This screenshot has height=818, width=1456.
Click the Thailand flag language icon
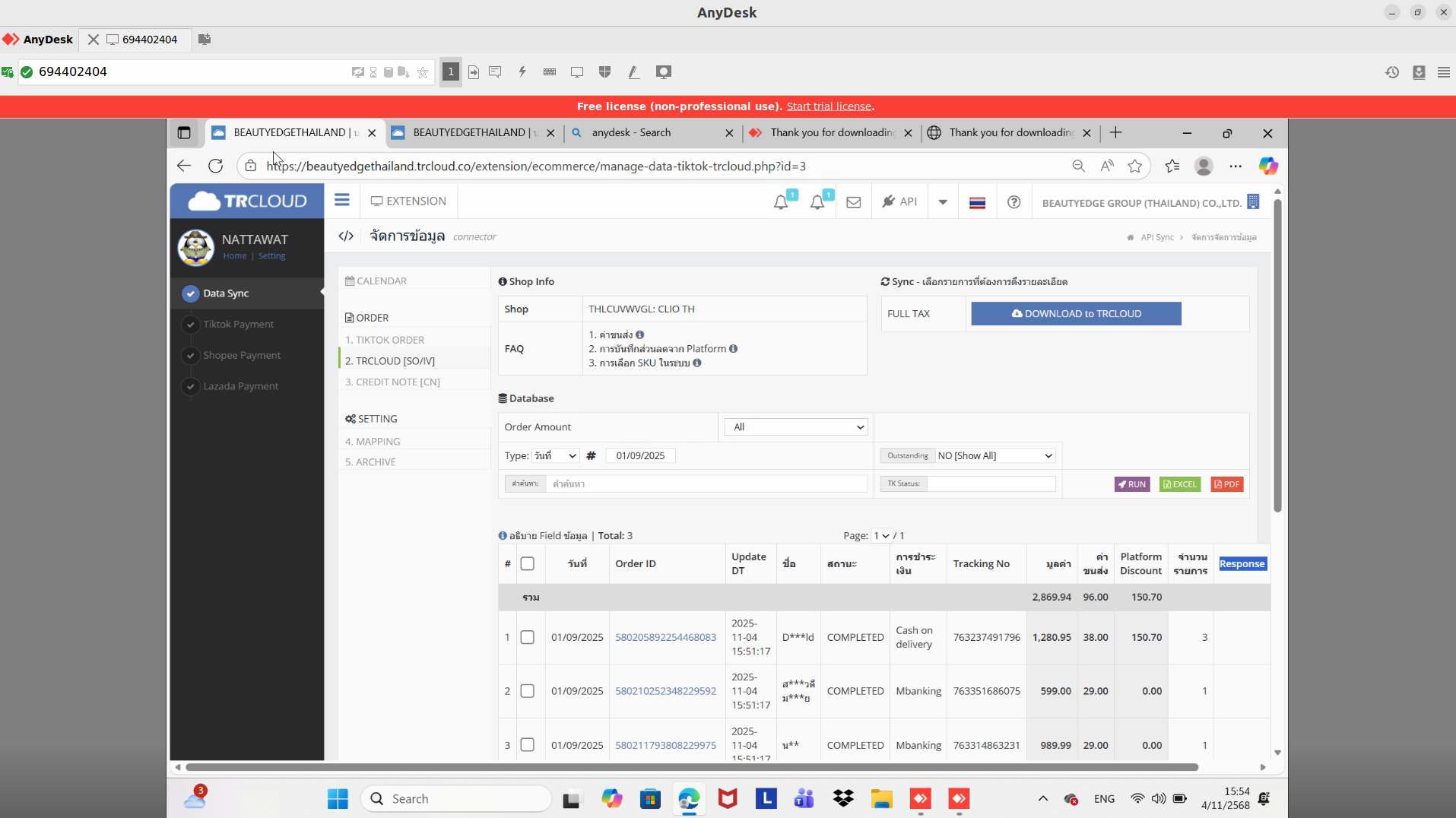pyautogui.click(x=977, y=202)
